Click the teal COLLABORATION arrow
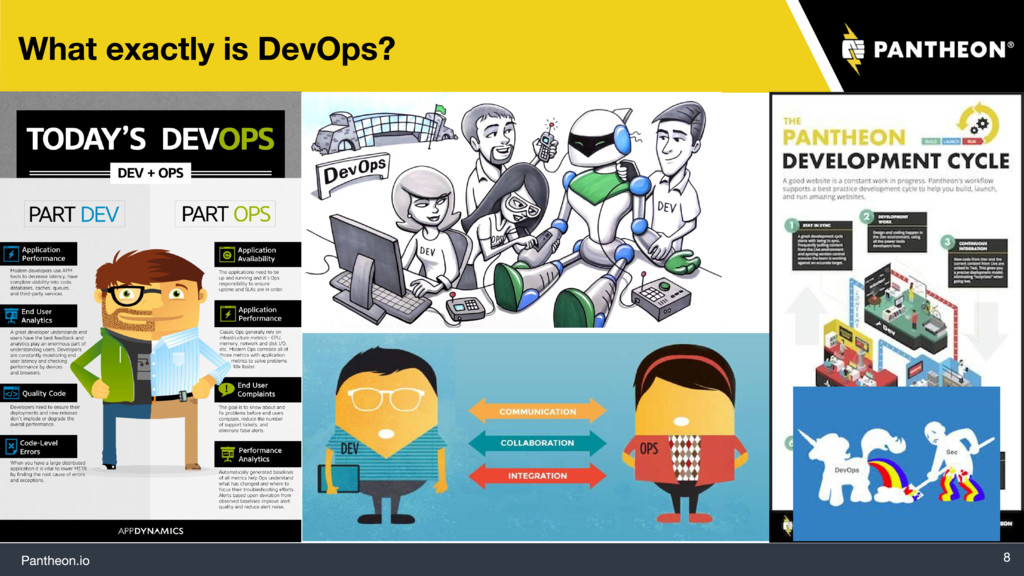Viewport: 1024px width, 576px height. (537, 443)
